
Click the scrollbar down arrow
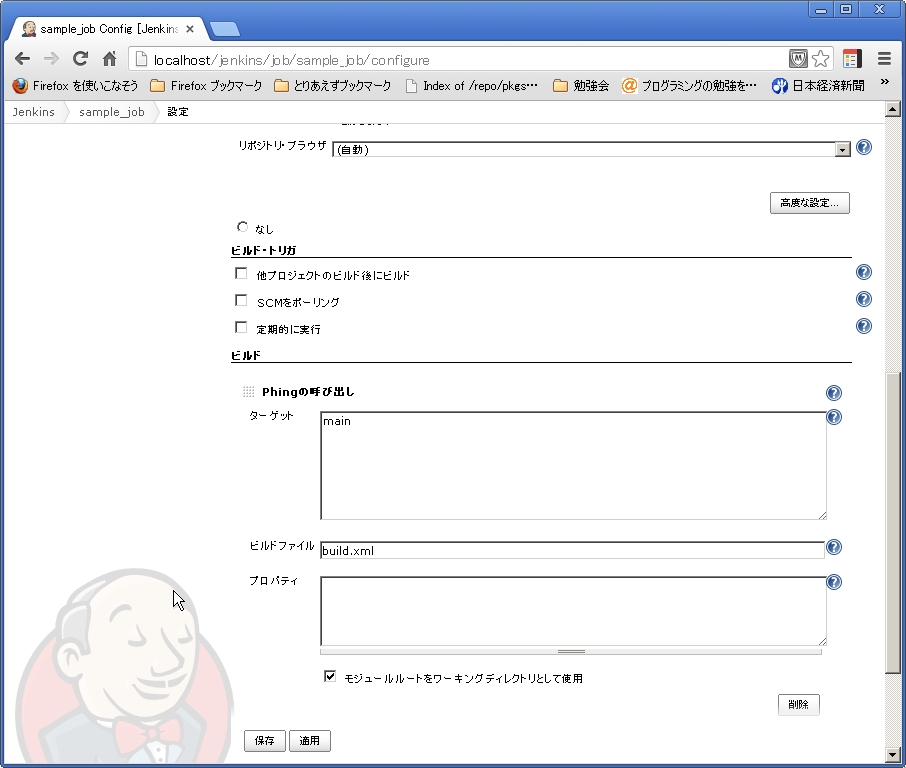tap(893, 755)
